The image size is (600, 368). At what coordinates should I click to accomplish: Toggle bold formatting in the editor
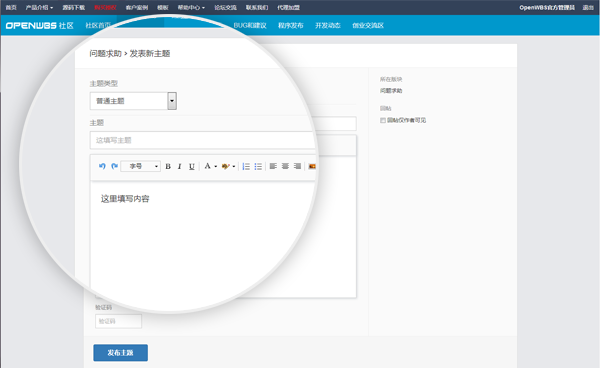(168, 166)
